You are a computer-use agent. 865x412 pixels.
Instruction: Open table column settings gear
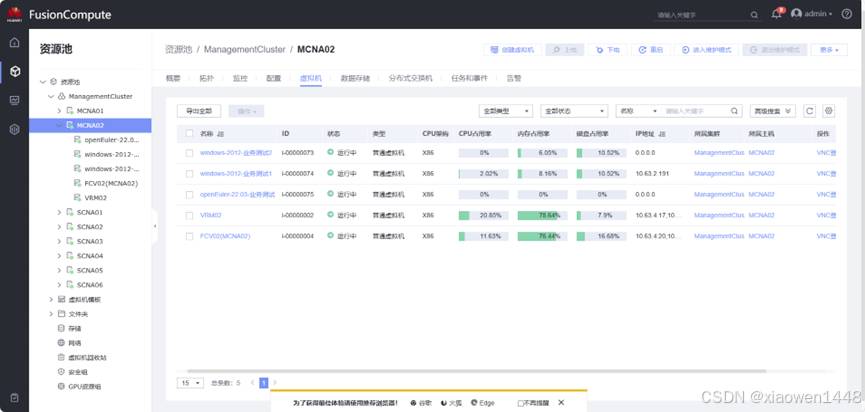(828, 111)
